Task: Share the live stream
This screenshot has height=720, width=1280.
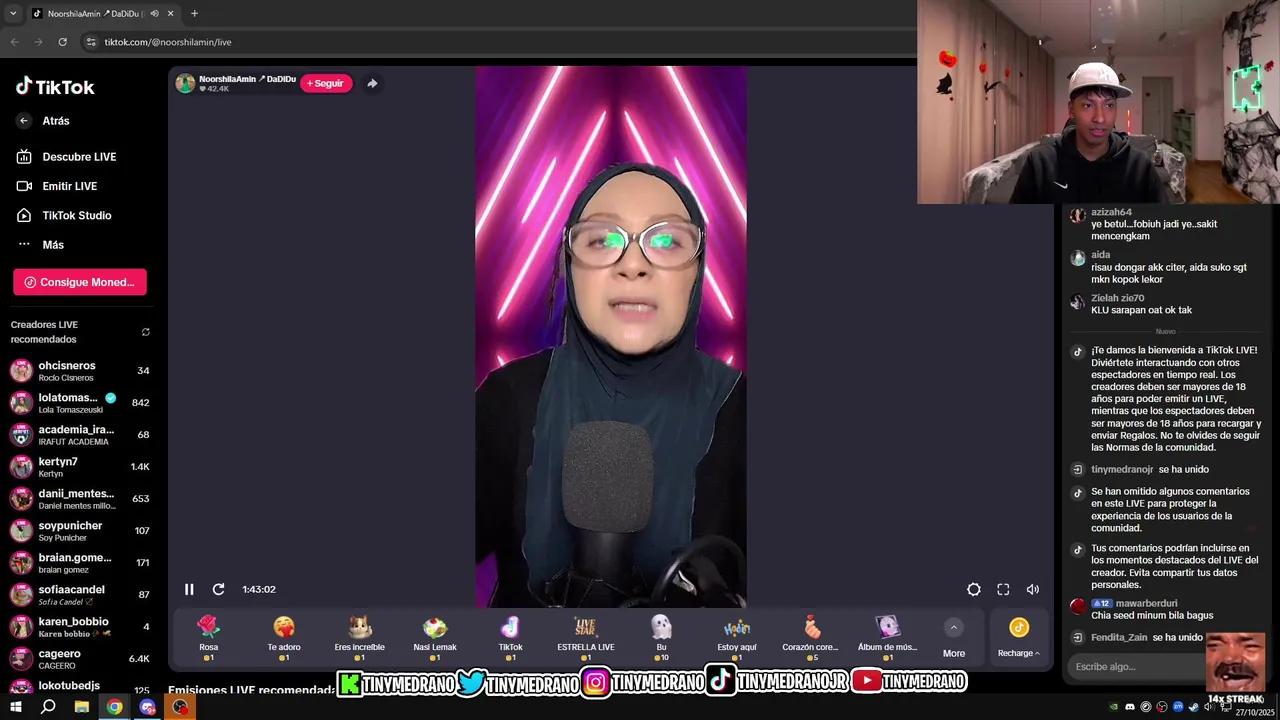Action: tap(372, 83)
